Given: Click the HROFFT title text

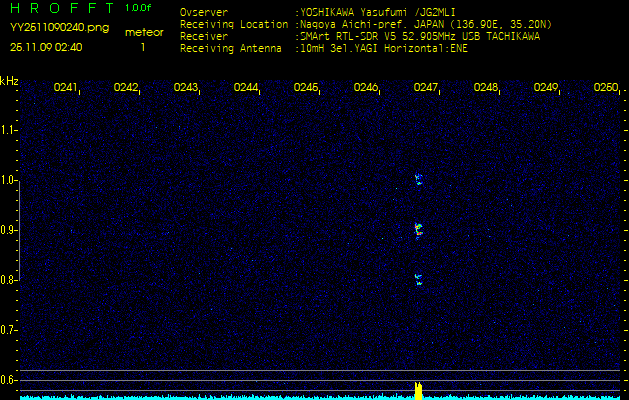Looking at the screenshot, I should 62,8.
